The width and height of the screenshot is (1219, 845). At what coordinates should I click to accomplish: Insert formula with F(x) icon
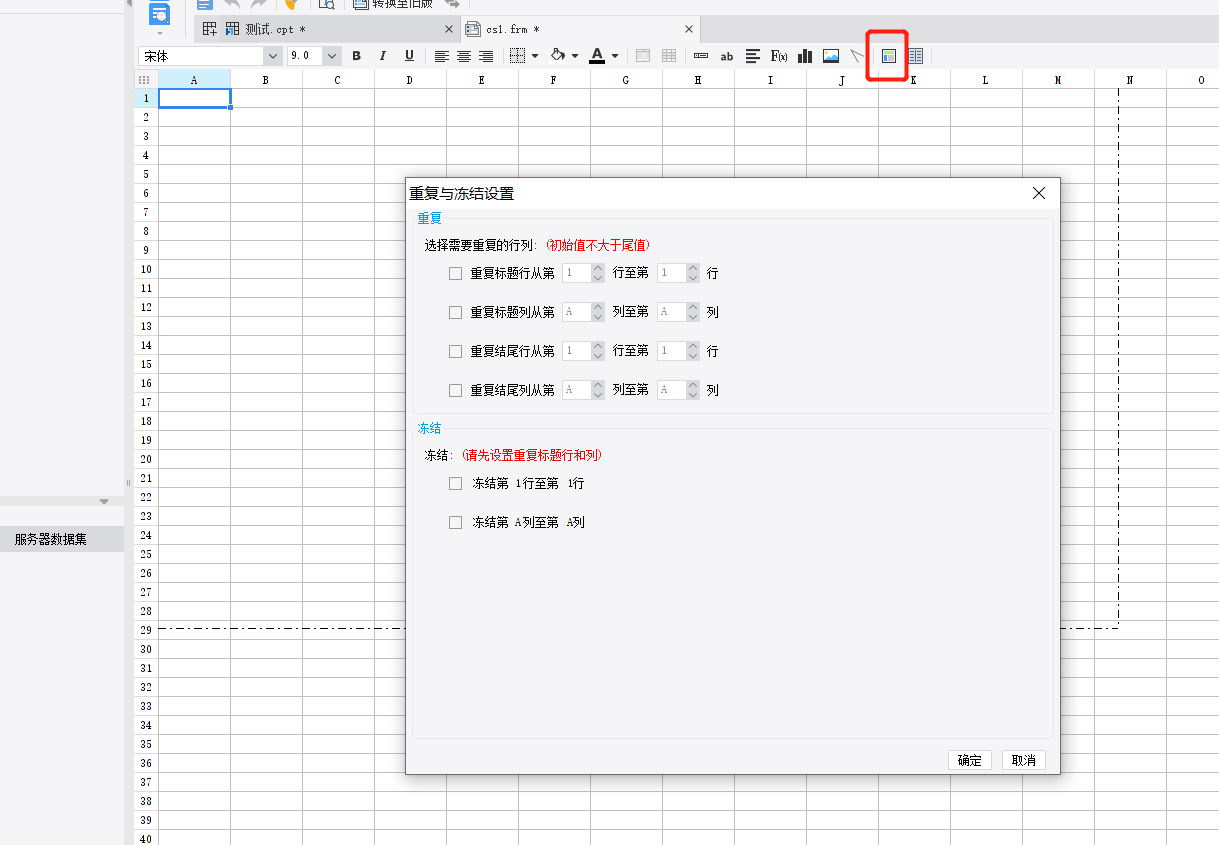tap(779, 56)
